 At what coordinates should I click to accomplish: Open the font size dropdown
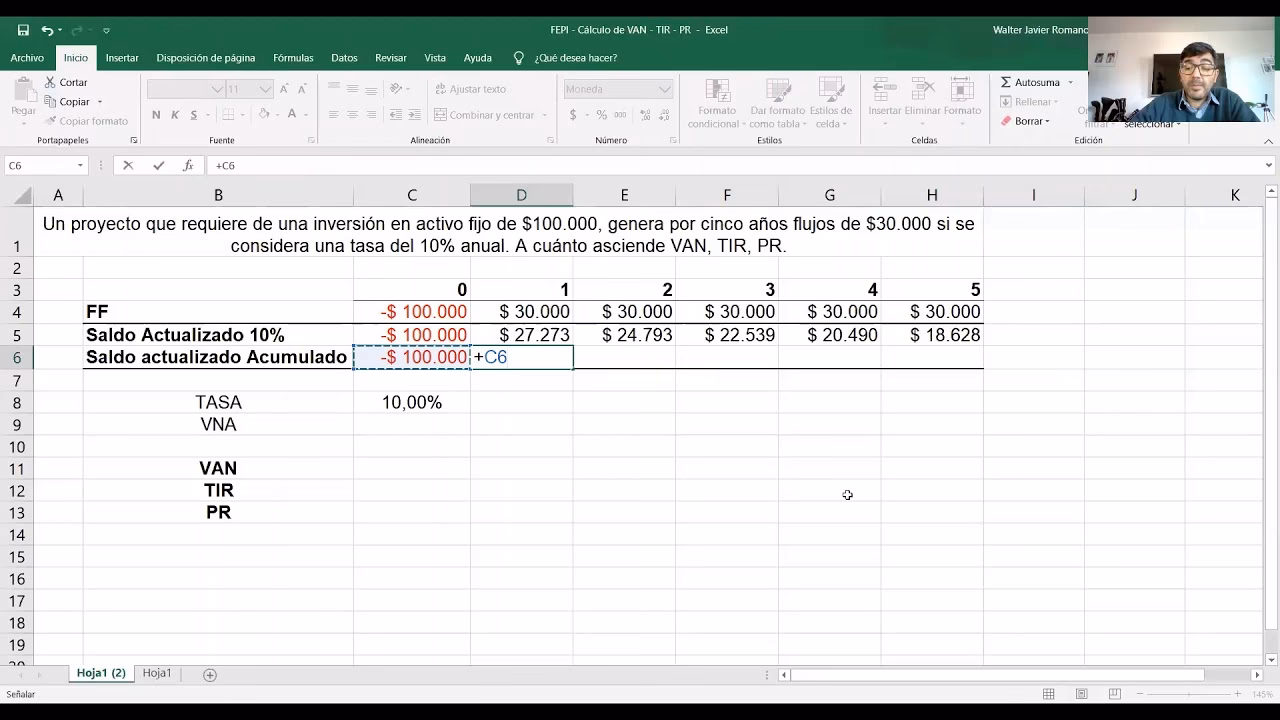pos(263,88)
